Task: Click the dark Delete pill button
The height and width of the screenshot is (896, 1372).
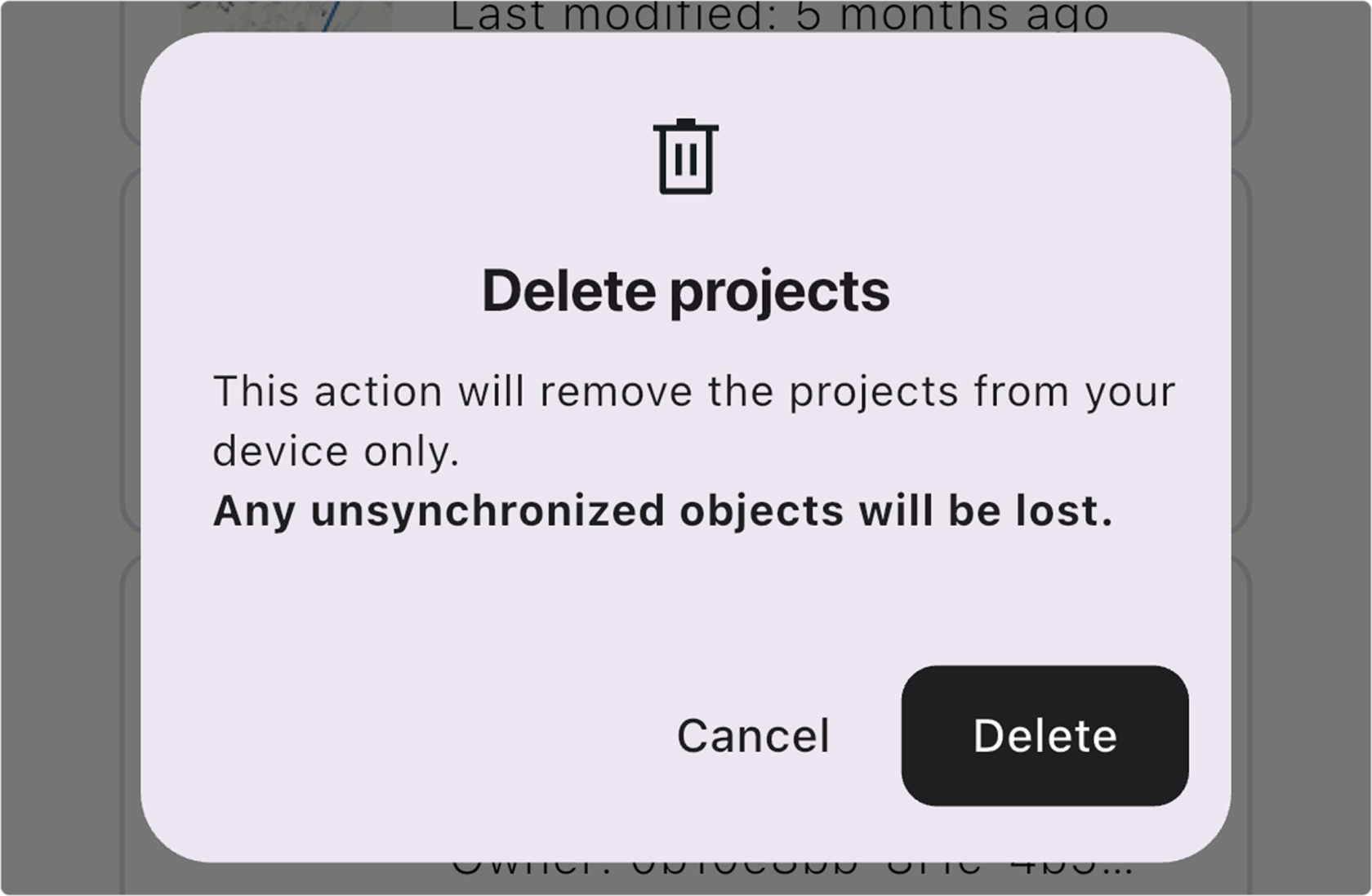Action: point(1044,736)
